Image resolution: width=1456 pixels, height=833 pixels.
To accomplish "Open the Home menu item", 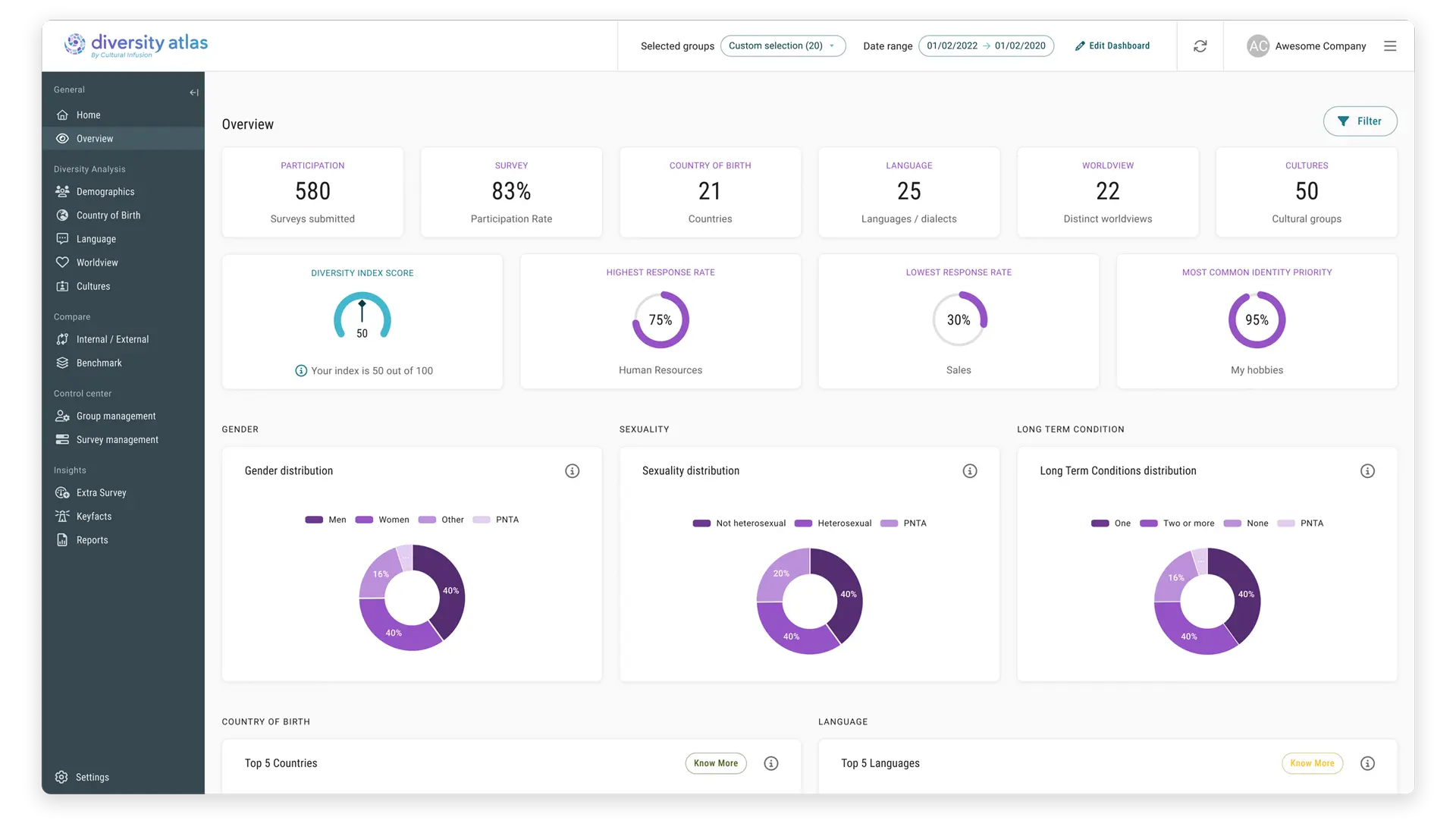I will 123,115.
